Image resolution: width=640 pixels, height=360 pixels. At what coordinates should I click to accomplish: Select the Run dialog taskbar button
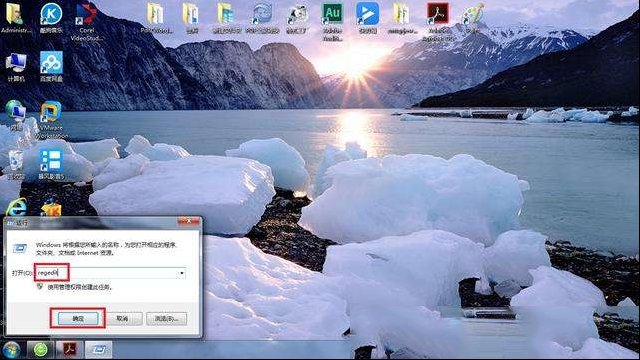tap(99, 350)
